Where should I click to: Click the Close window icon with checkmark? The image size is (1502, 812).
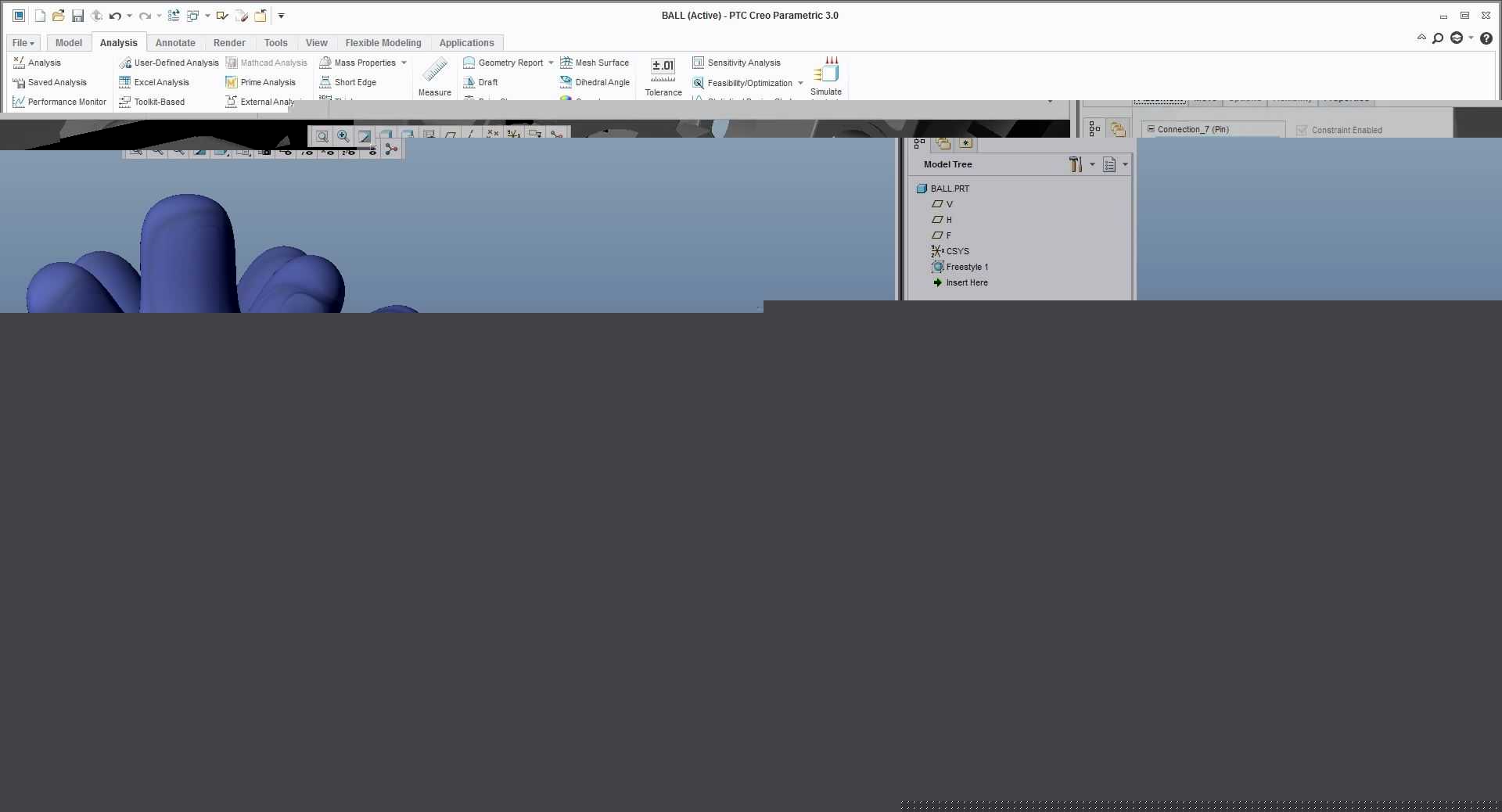point(222,16)
